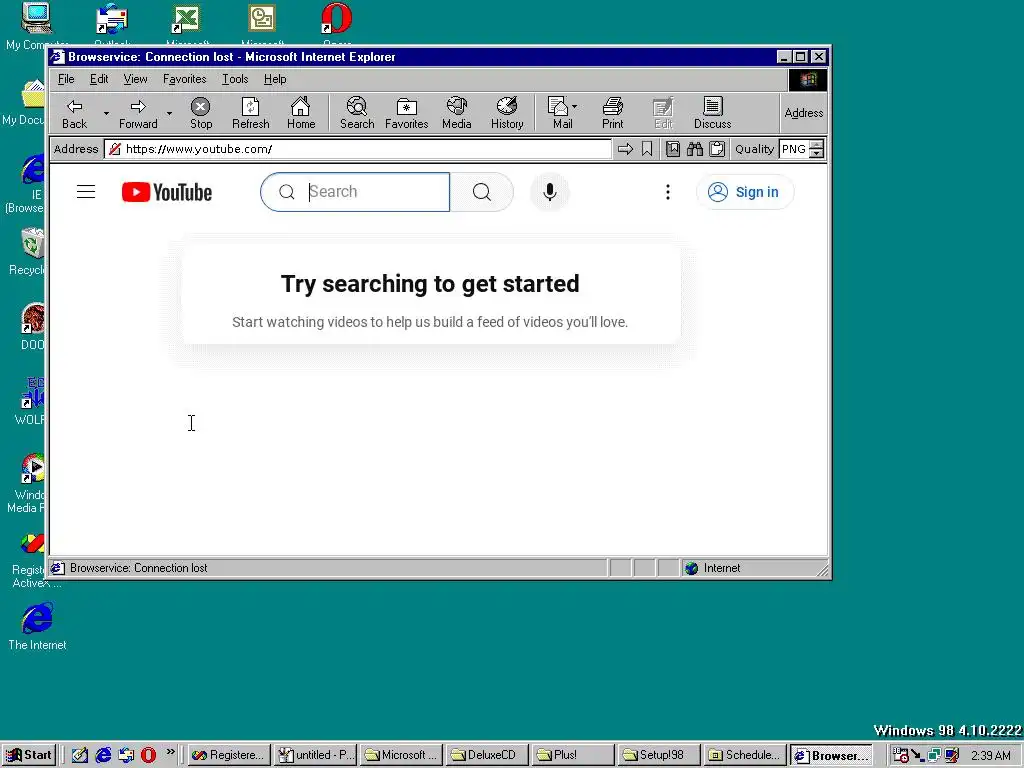The image size is (1024, 768).
Task: Open the Search pane in IE toolbar
Action: 357,113
